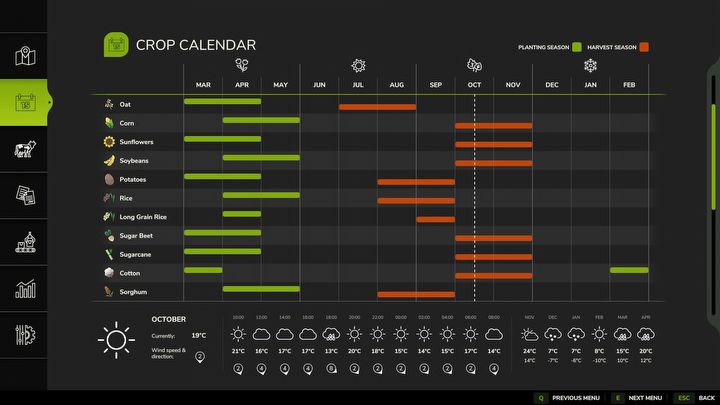The height and width of the screenshot is (405, 720).
Task: Click the Corn crop icon
Action: 109,123
